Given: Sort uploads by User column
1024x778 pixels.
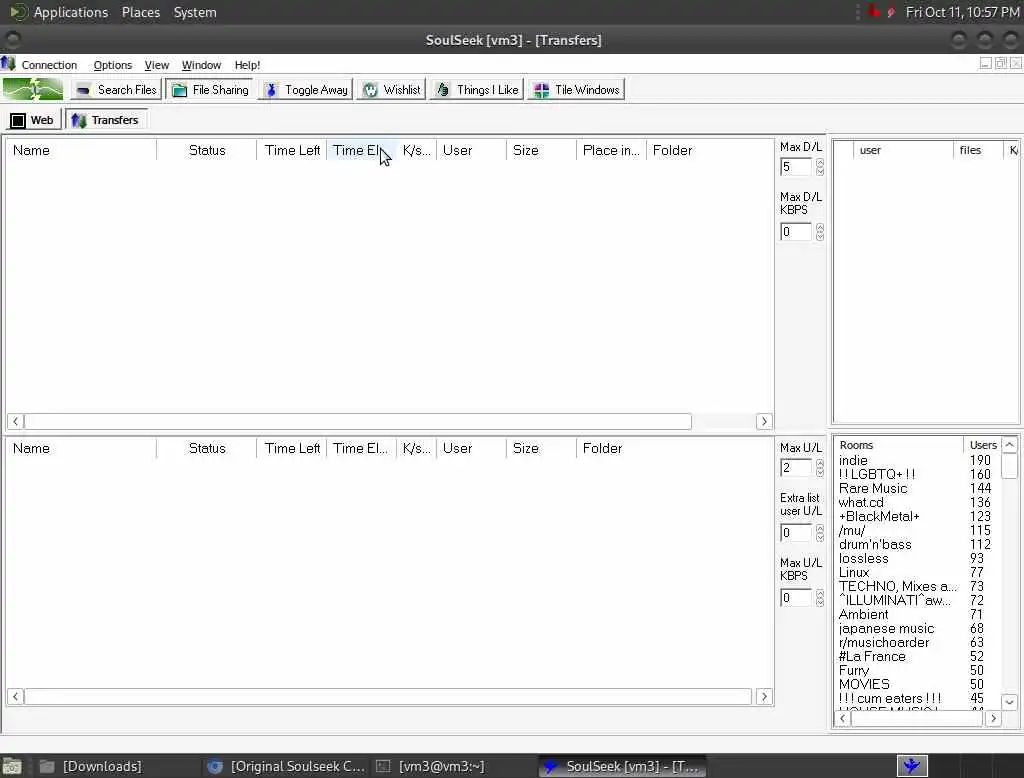Looking at the screenshot, I should [x=471, y=449].
